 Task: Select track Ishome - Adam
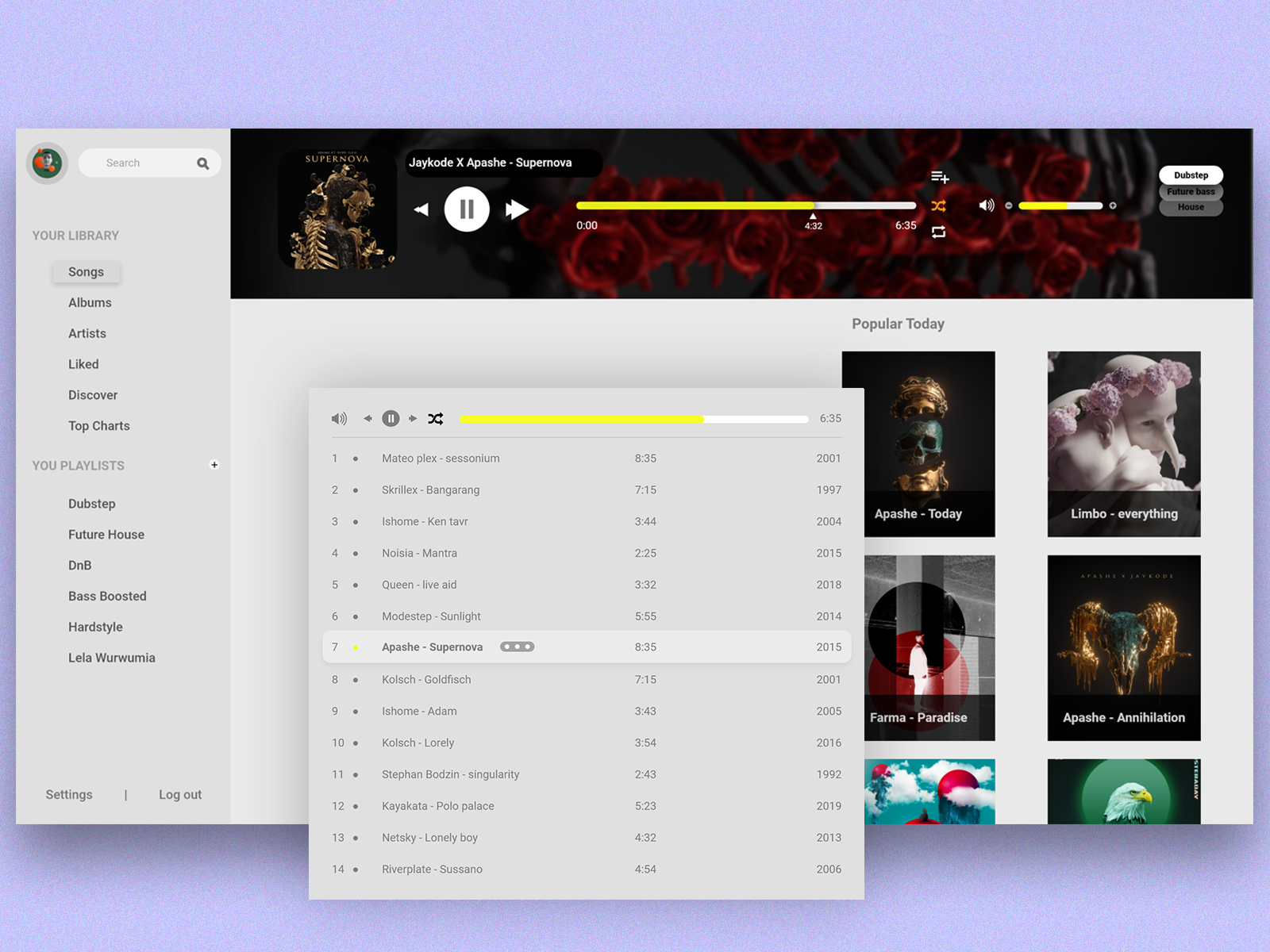(x=587, y=712)
